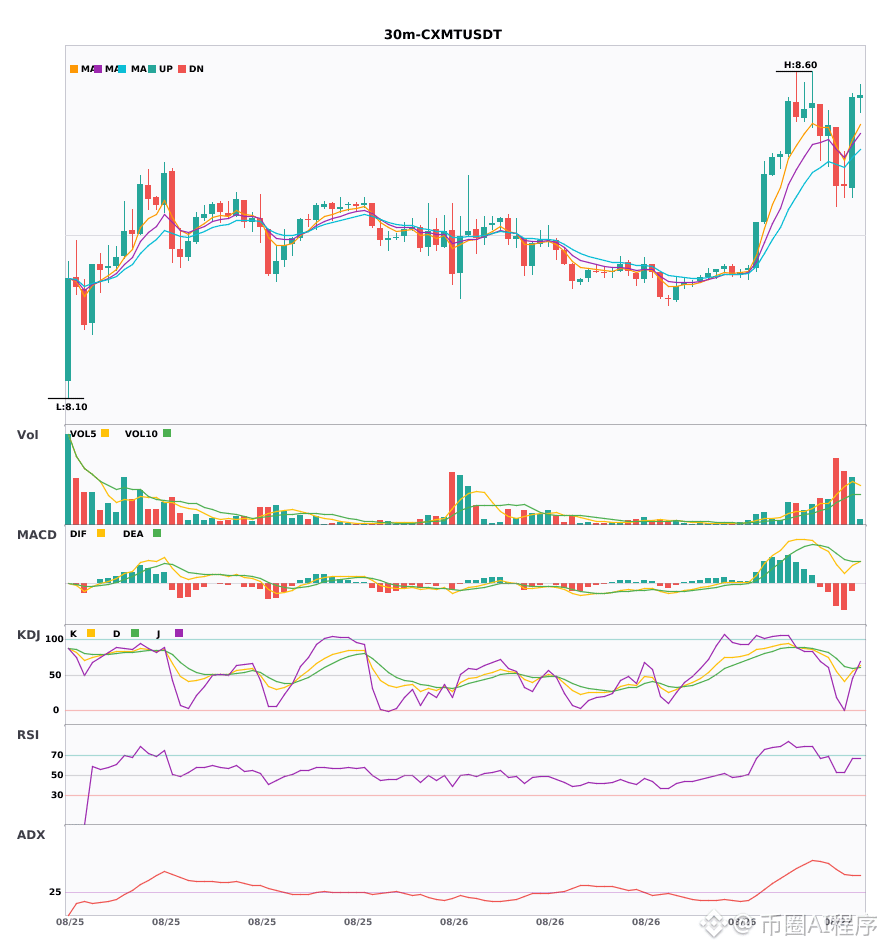
Task: Select the KDJ panel label
Action: point(28,634)
